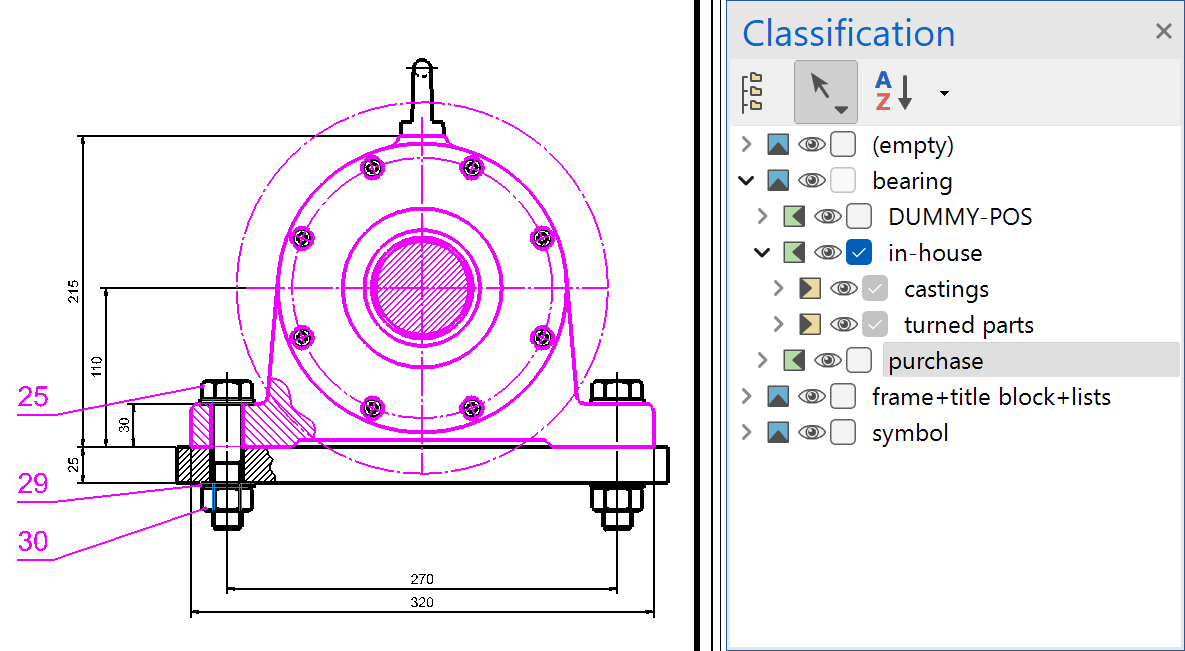This screenshot has height=651, width=1185.
Task: Hide the castings class via eye icon
Action: coord(843,289)
